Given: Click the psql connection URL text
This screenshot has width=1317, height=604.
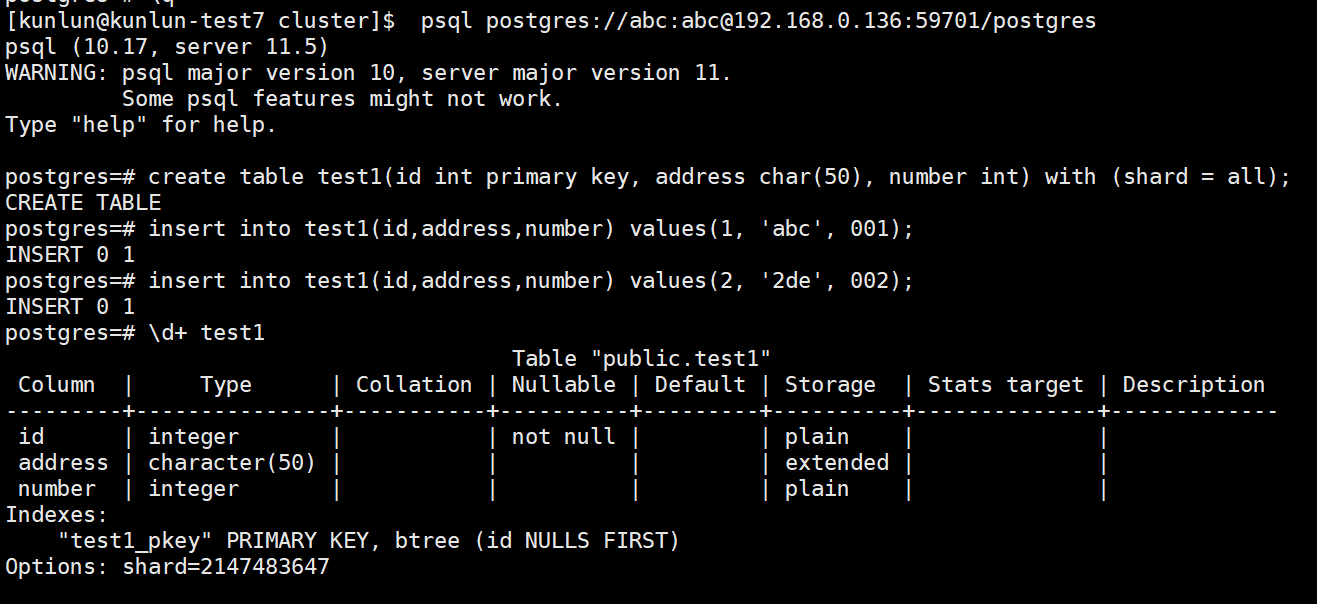Looking at the screenshot, I should pyautogui.click(x=791, y=21).
